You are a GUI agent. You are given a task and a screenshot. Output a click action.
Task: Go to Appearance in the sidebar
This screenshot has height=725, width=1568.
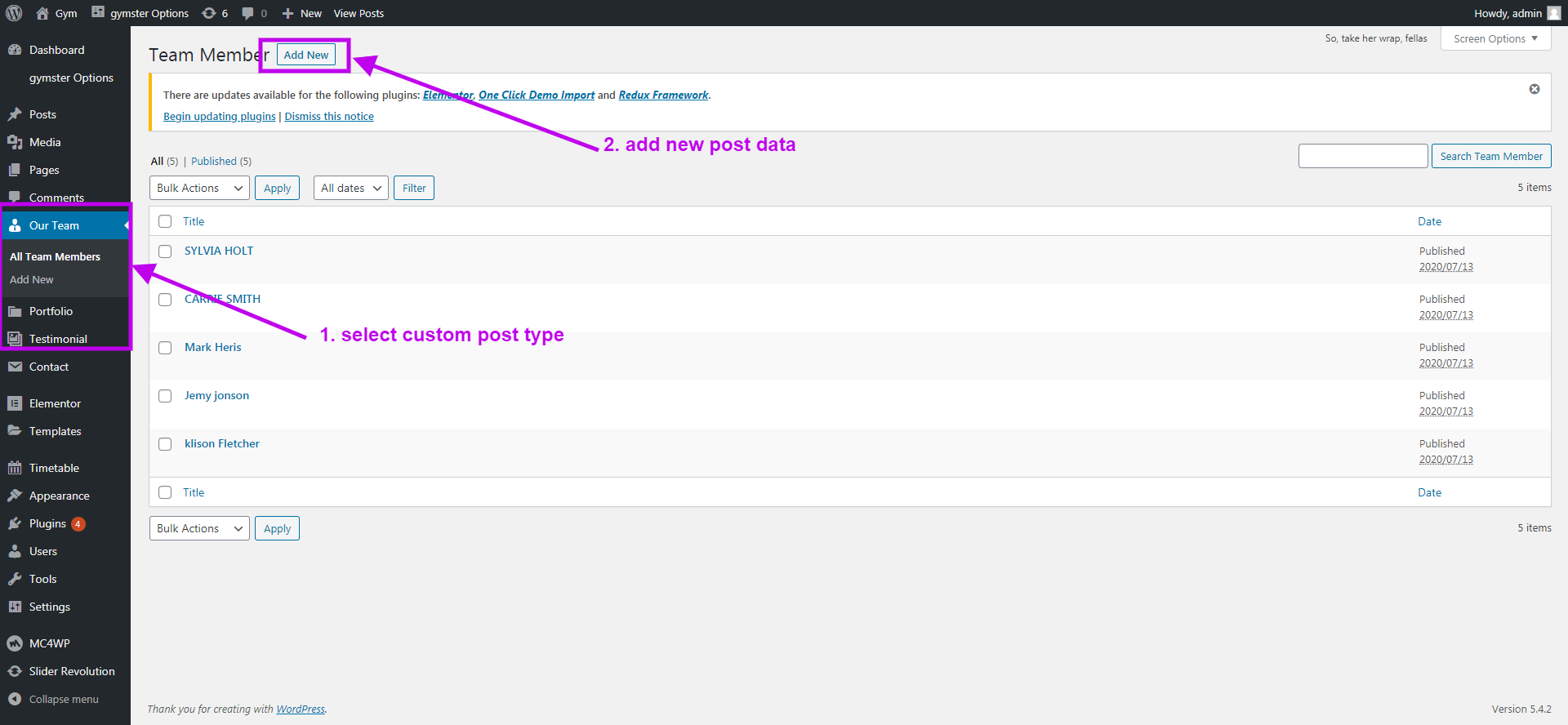[x=59, y=496]
